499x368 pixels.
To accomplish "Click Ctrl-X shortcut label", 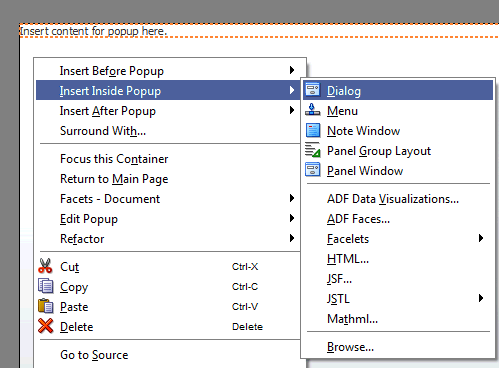I will tap(245, 266).
